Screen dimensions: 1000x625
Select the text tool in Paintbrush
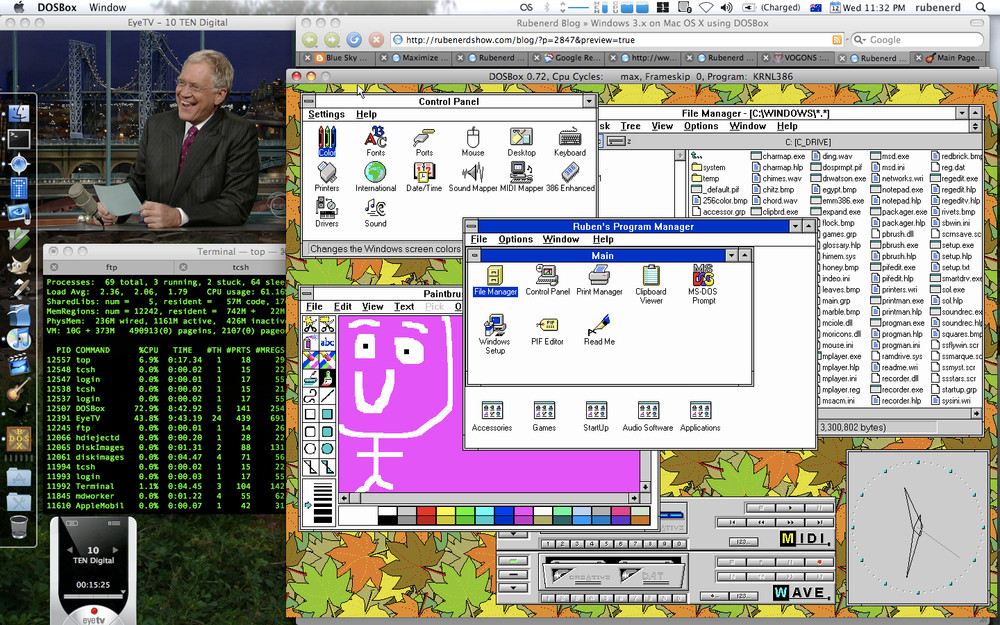(x=329, y=343)
